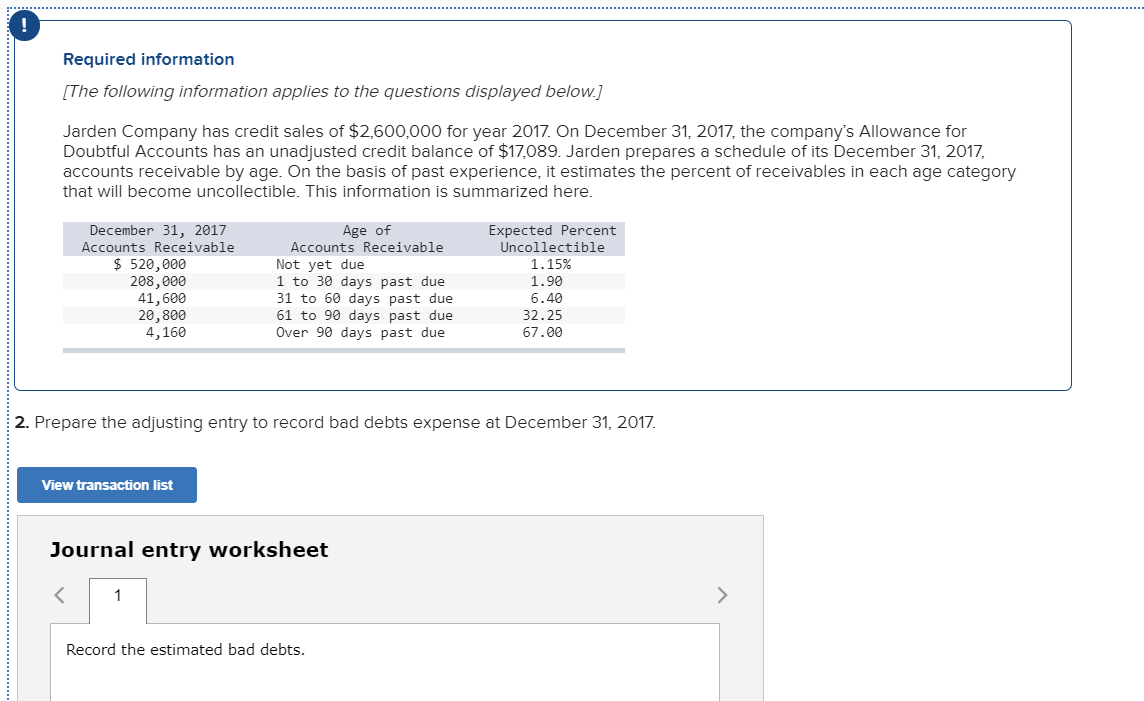Click the 1.15% uncollectible value
Screen dimensions: 1144x701
[551, 264]
